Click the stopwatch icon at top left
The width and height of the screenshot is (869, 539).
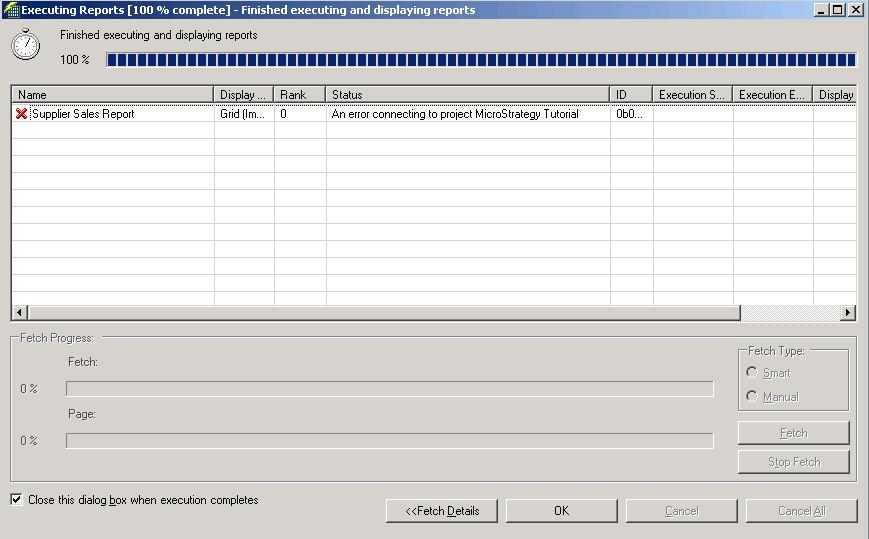pyautogui.click(x=26, y=45)
